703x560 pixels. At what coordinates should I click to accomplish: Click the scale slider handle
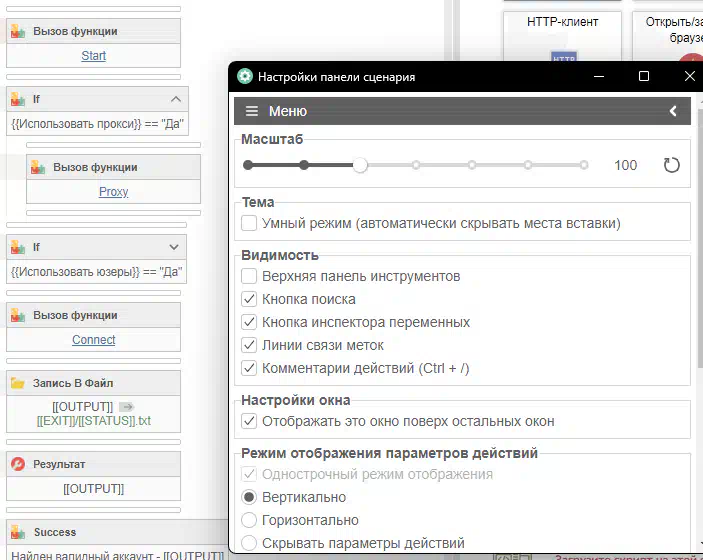360,165
